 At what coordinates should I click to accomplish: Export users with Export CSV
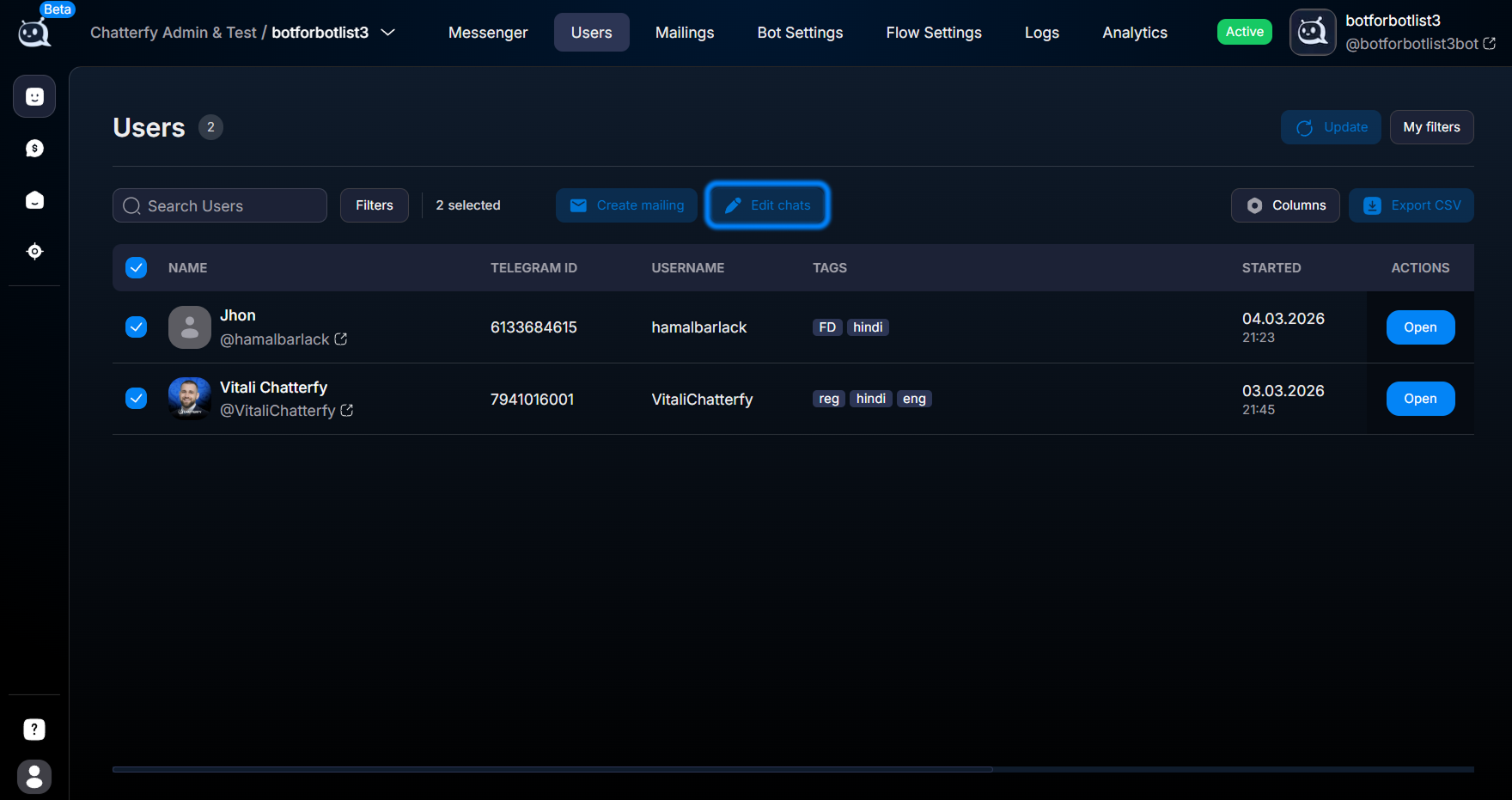(x=1411, y=205)
